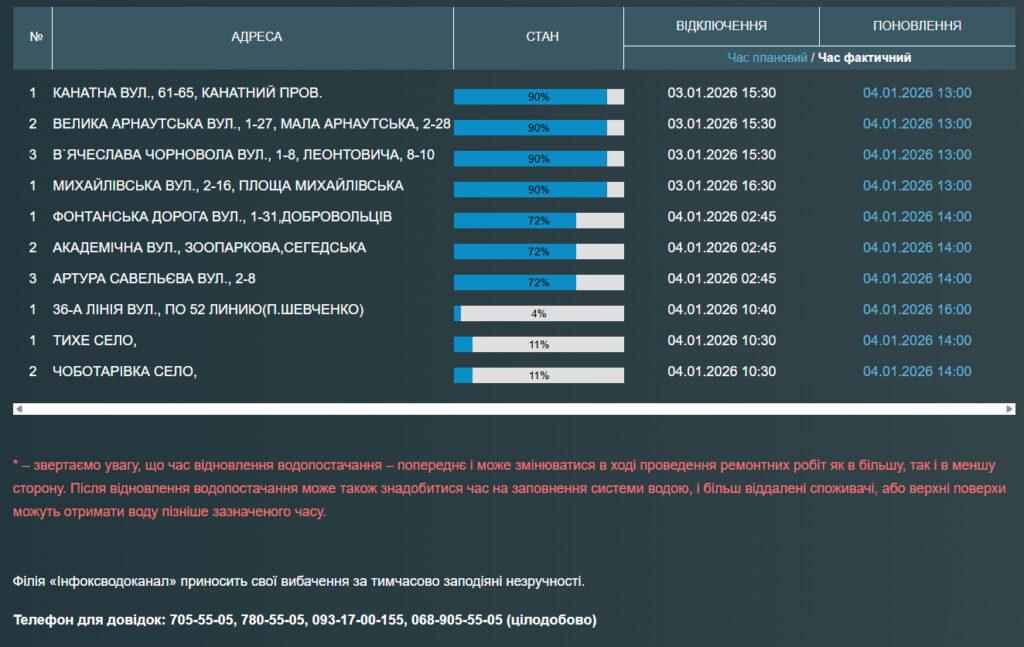Select the 'ВІДКЛЮЧЕННЯ' column header
Image resolution: width=1024 pixels, height=647 pixels.
click(721, 26)
